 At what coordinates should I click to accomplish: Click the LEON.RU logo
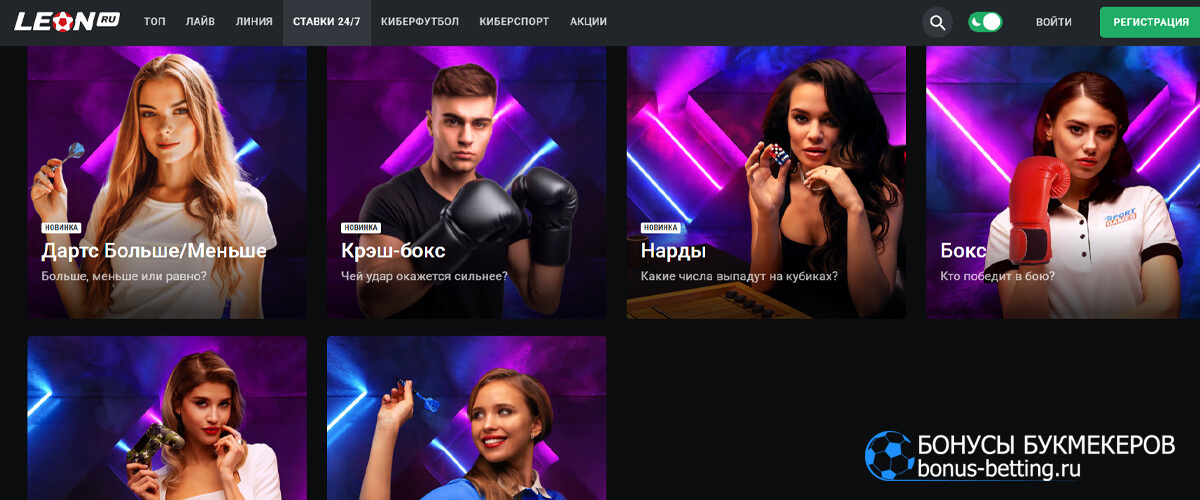click(67, 21)
